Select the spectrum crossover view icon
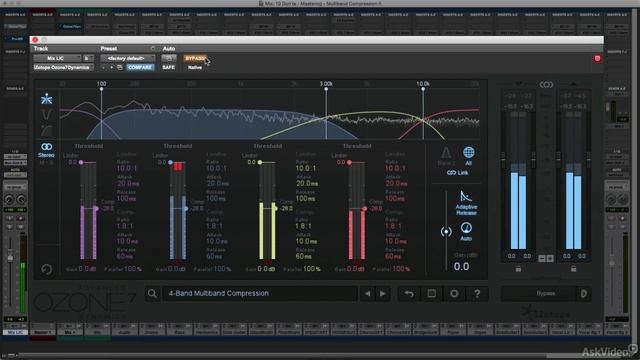This screenshot has height=360, width=640. coord(47,99)
